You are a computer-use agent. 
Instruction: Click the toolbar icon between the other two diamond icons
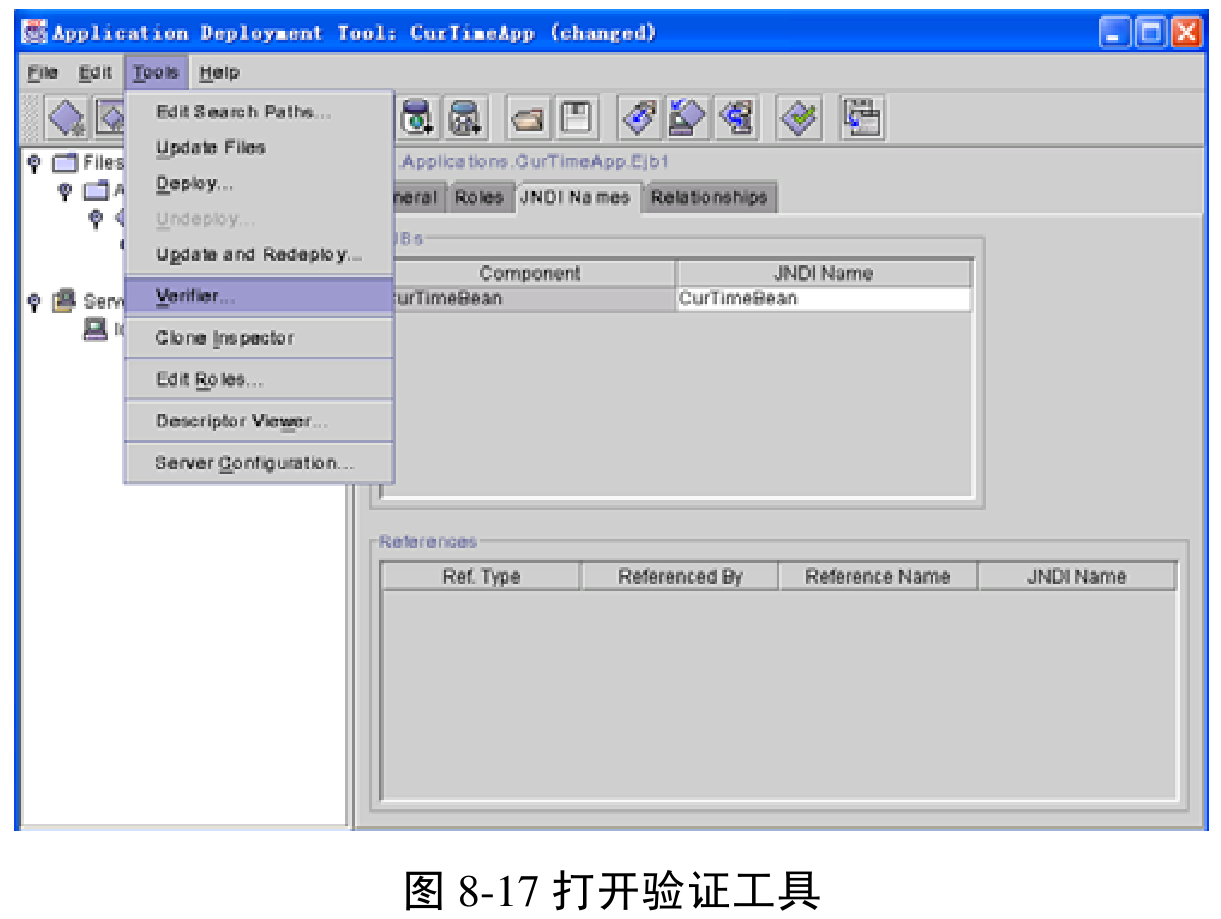click(687, 119)
